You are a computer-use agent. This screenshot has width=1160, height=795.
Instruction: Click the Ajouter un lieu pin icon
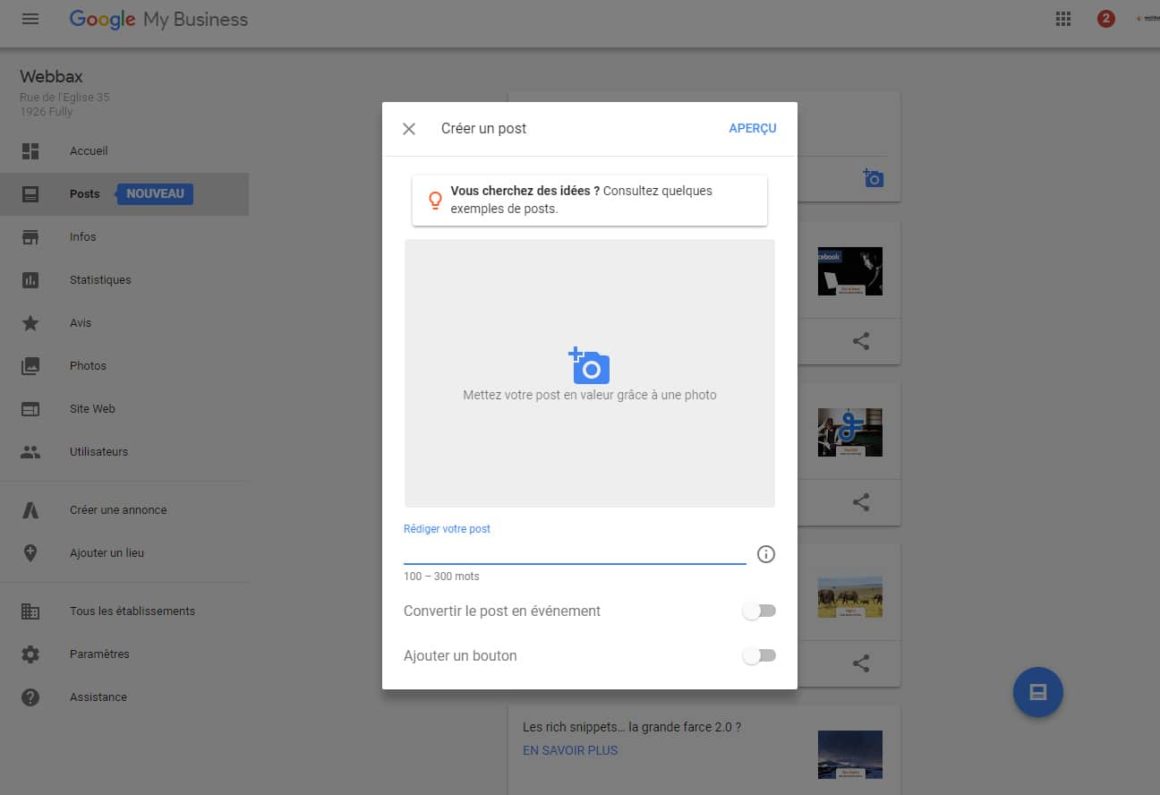(x=30, y=553)
